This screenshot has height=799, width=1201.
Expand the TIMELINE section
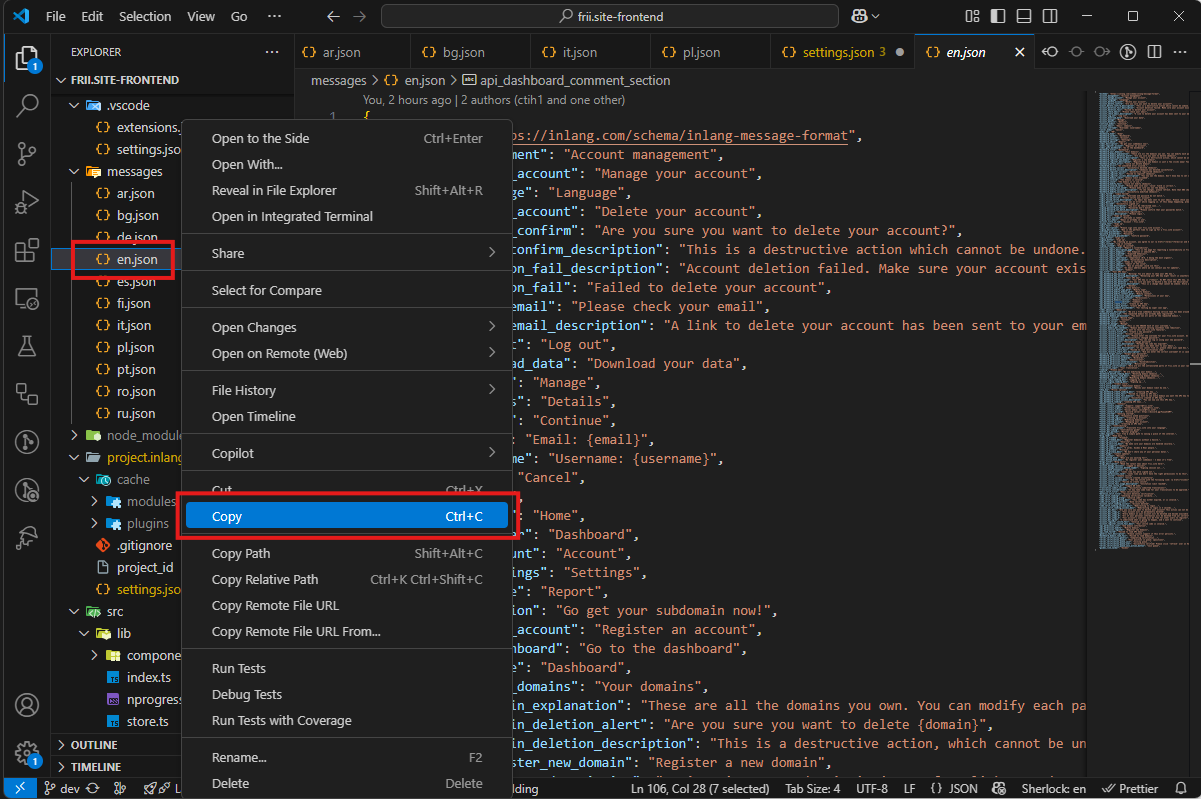[96, 767]
